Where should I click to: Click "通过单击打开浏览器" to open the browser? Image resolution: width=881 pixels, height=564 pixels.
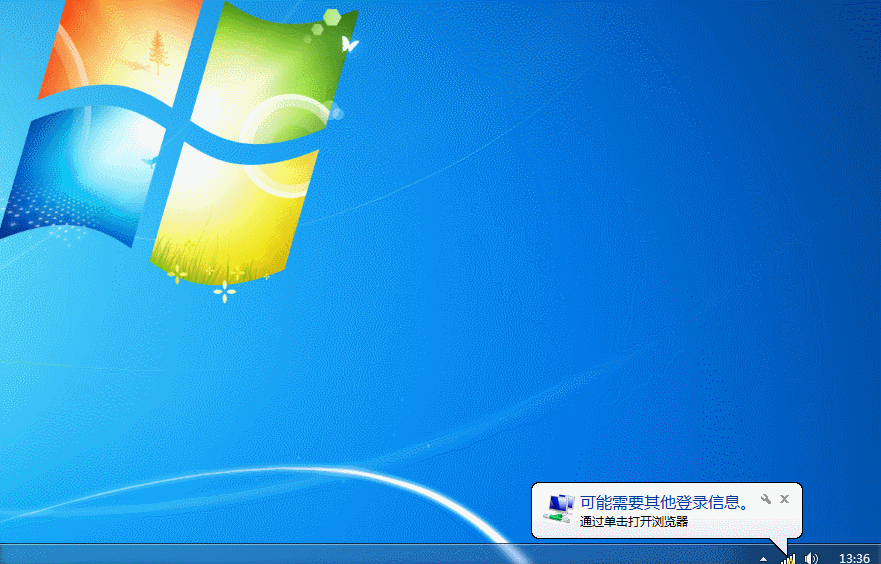point(634,521)
